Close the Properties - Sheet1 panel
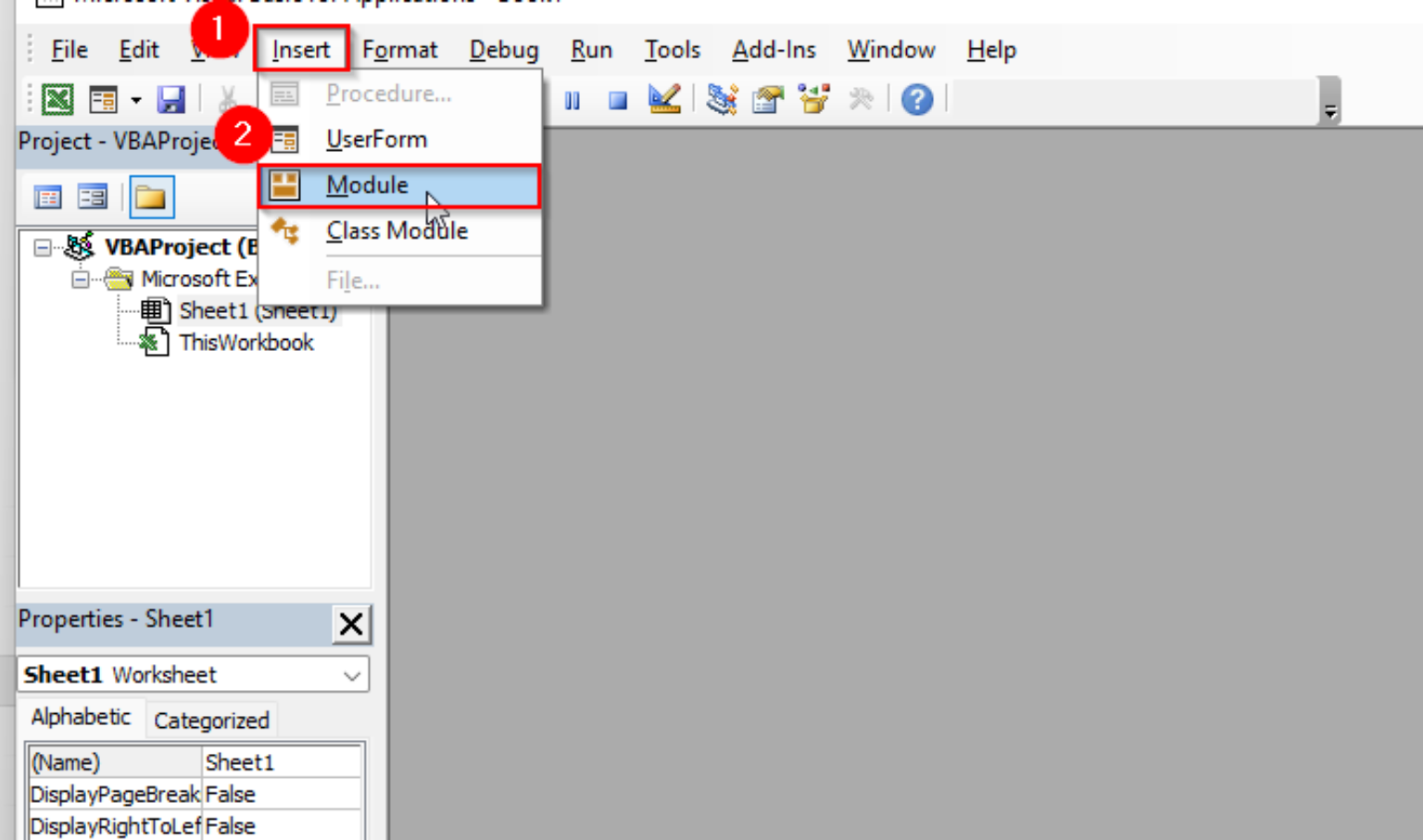1423x840 pixels. point(351,623)
